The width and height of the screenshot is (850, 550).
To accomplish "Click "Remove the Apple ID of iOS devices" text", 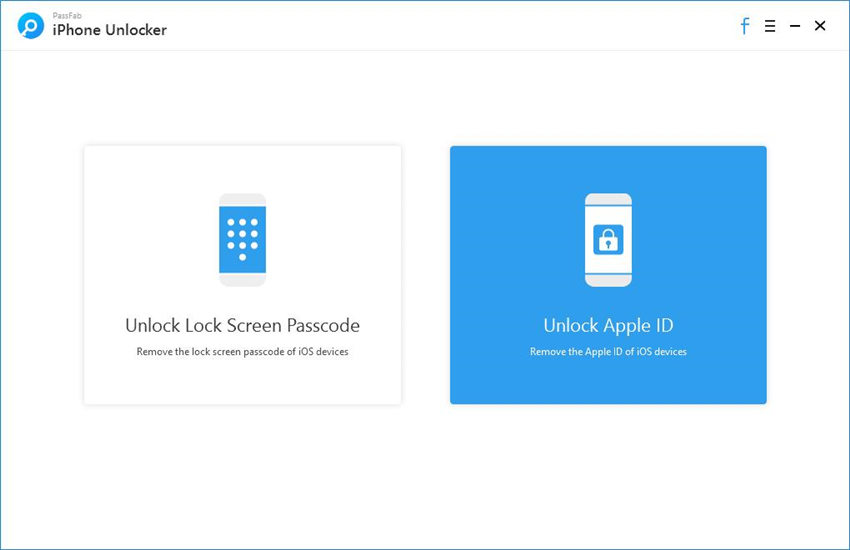I will [608, 352].
